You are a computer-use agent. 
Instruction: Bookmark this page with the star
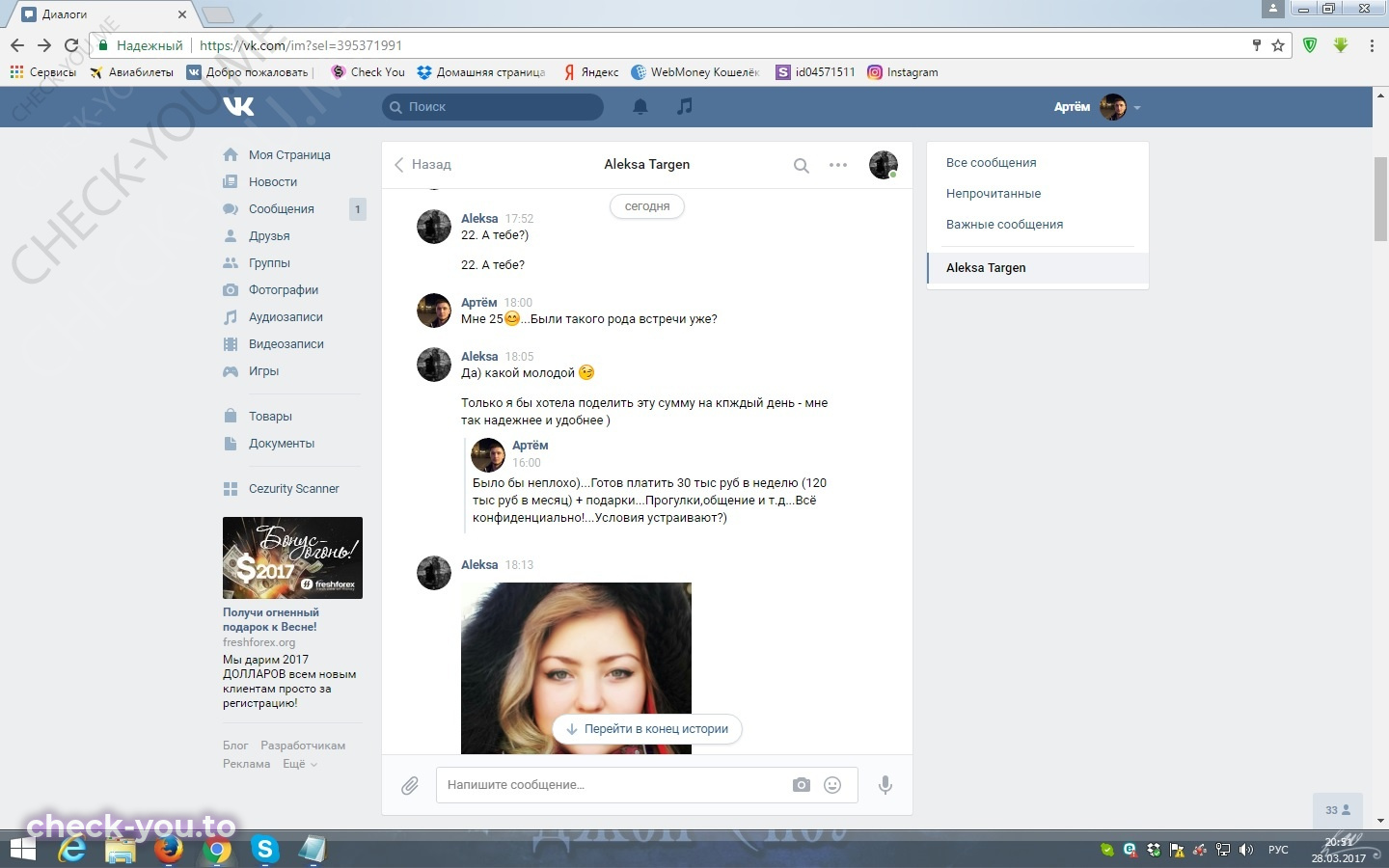coord(1278,45)
